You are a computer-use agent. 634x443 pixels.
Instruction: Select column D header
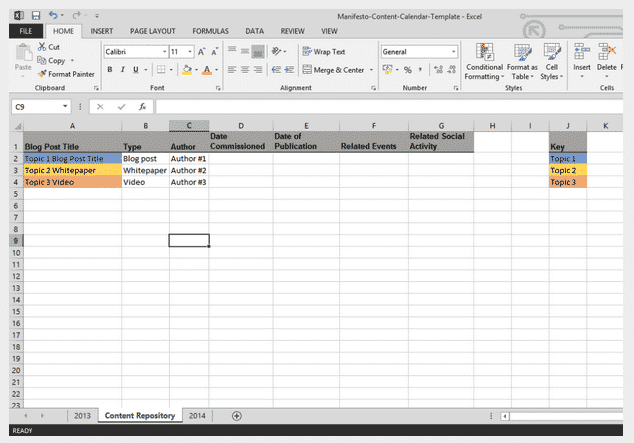[x=241, y=126]
